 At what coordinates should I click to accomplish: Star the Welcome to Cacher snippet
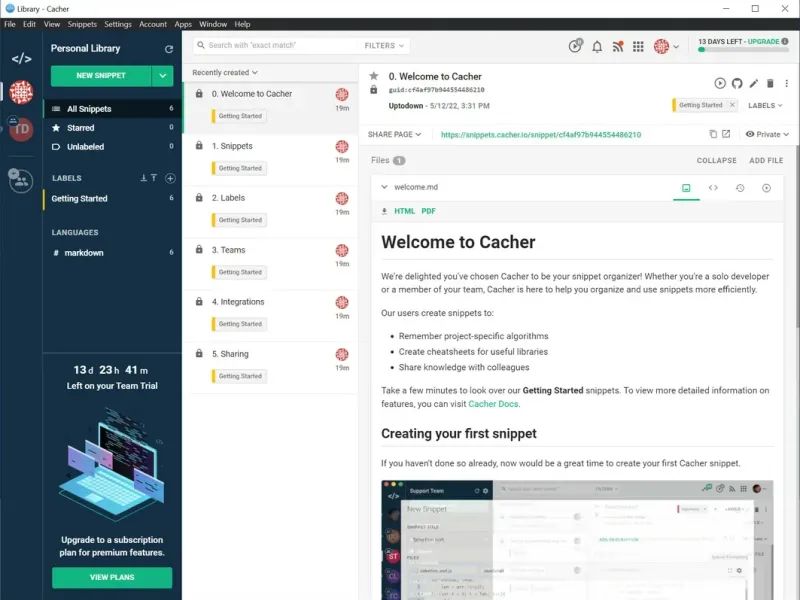(373, 76)
